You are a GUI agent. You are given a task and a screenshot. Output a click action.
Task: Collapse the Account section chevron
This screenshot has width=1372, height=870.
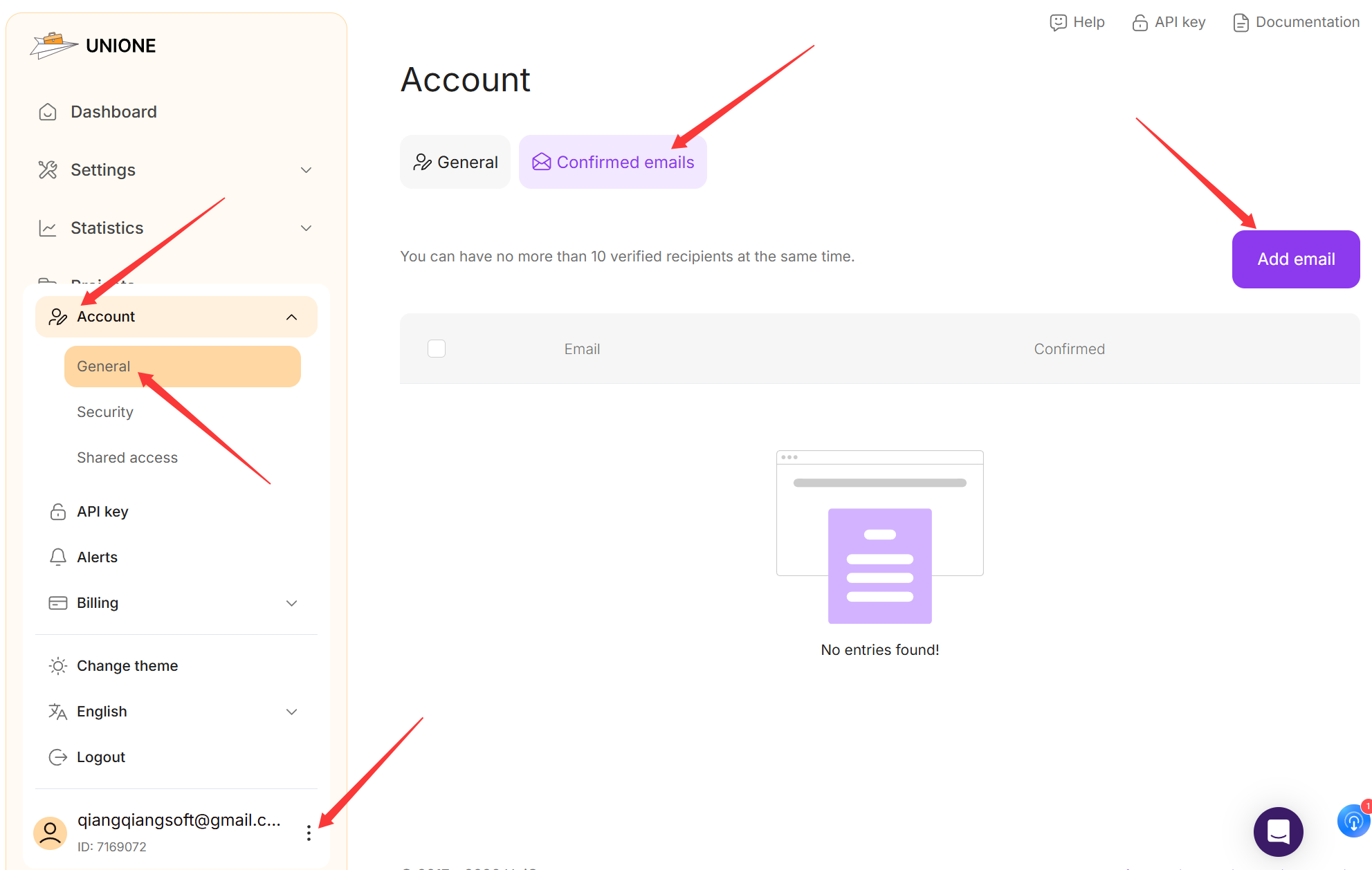point(292,317)
